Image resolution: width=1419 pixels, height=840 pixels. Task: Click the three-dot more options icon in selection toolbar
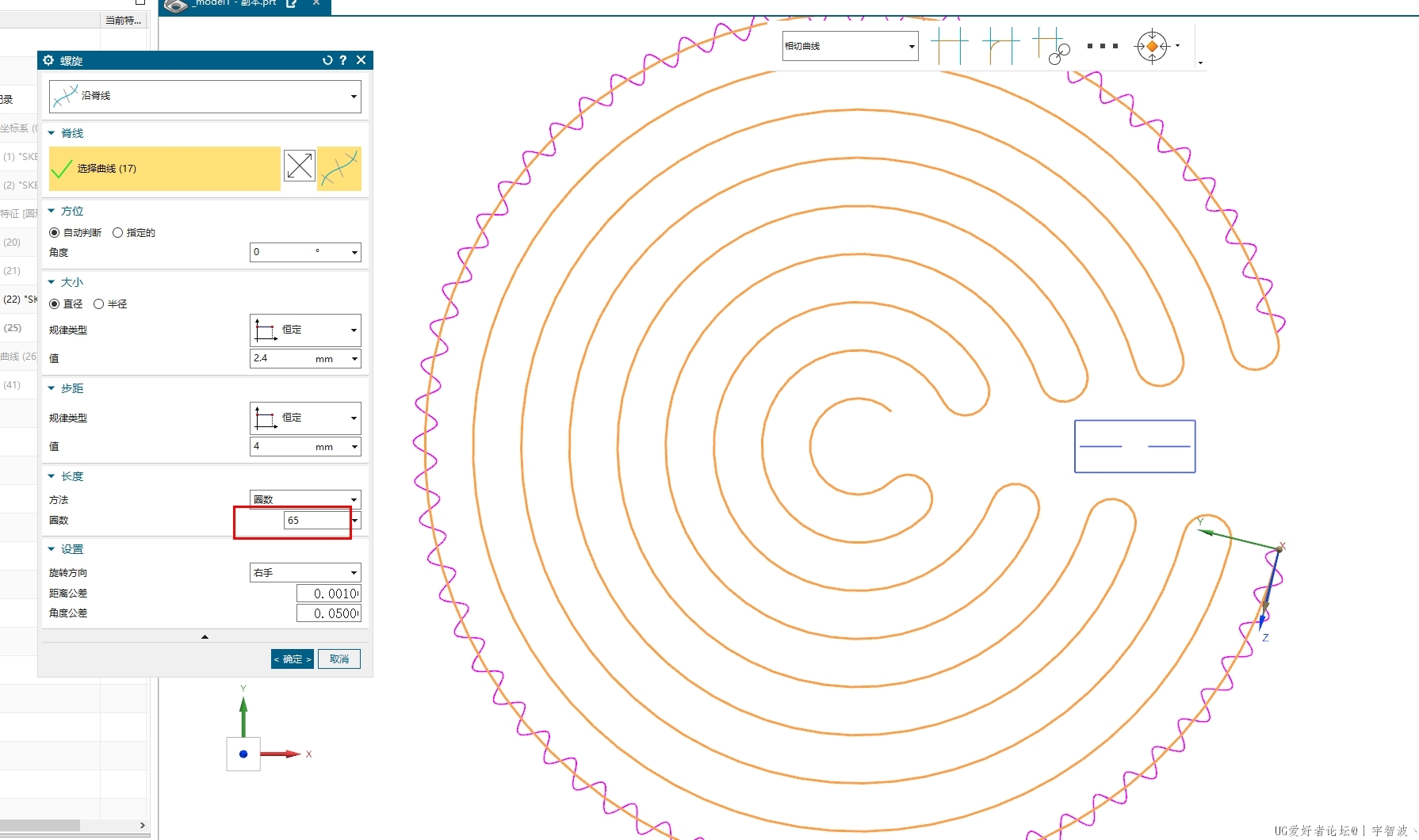click(1103, 46)
